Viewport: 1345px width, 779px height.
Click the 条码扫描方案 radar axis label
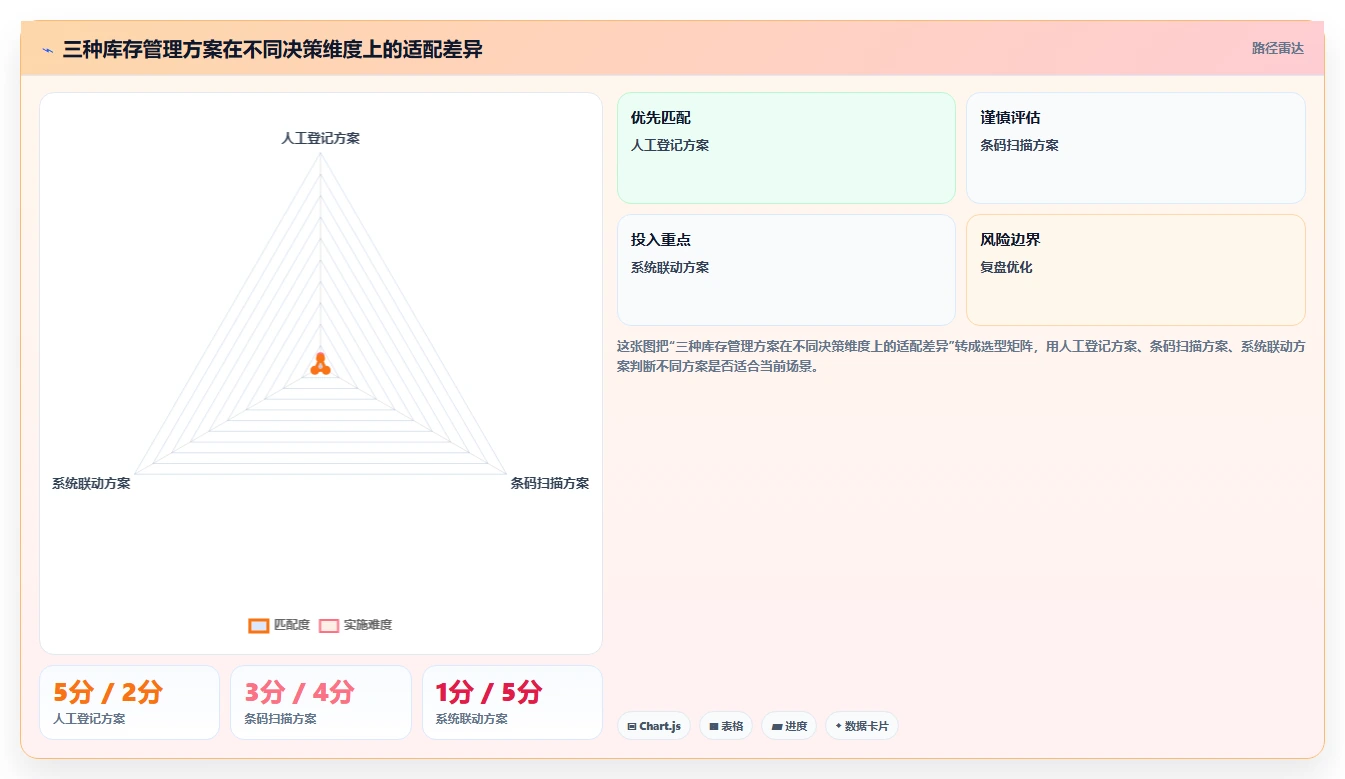549,483
